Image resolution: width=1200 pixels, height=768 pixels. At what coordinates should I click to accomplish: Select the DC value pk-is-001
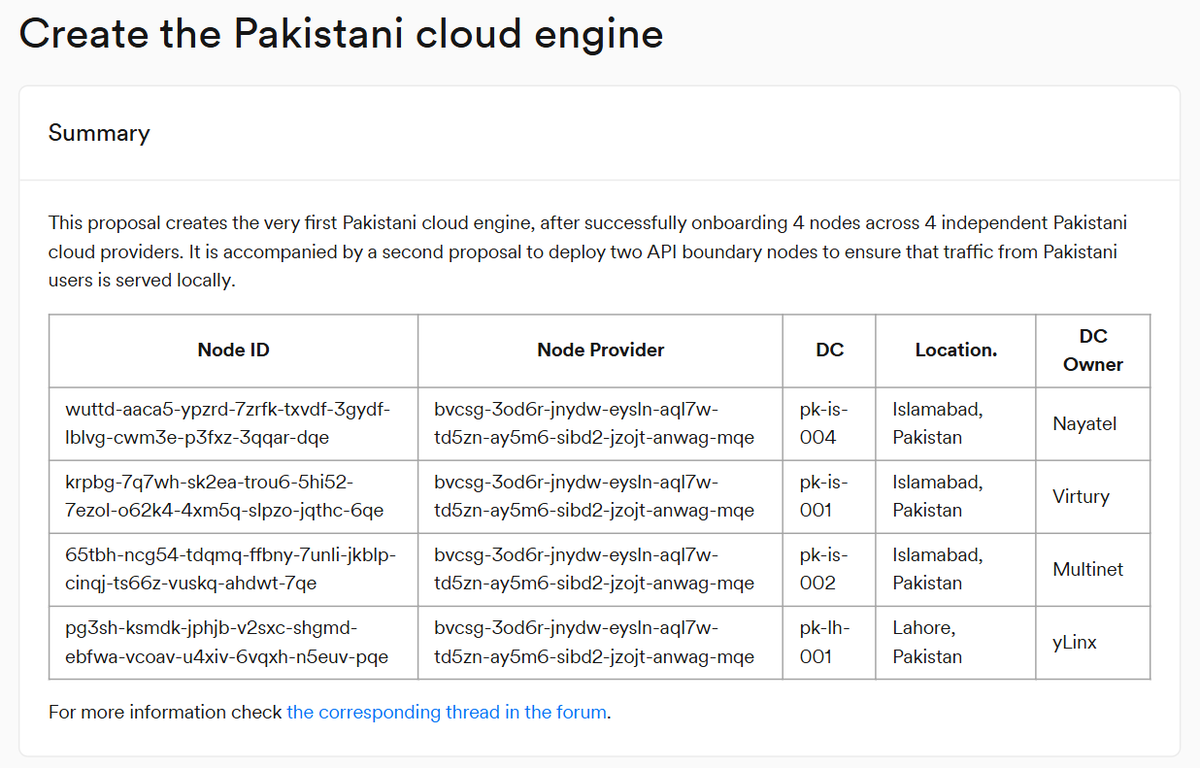tap(824, 496)
